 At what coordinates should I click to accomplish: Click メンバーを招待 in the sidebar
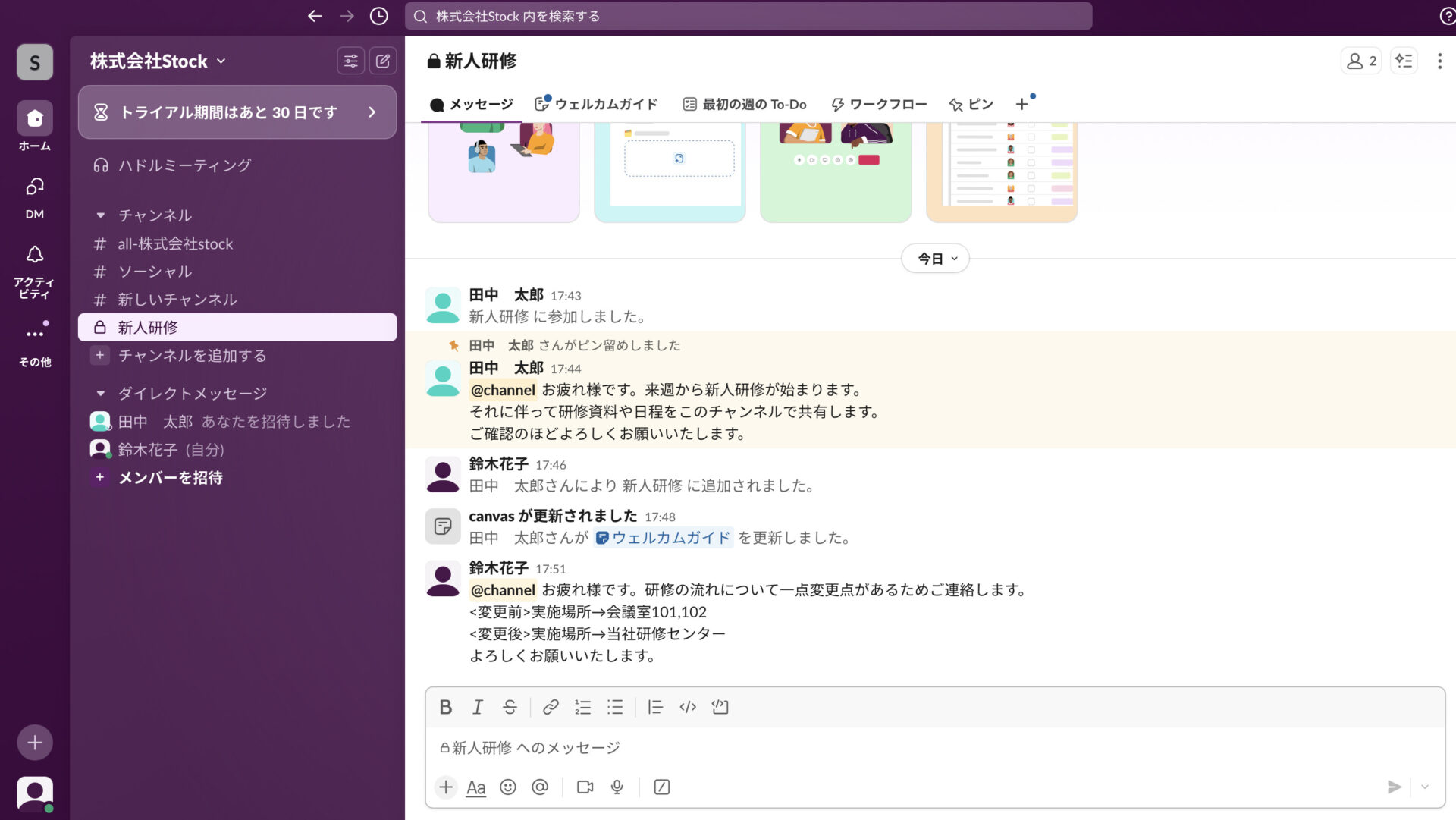pos(171,478)
